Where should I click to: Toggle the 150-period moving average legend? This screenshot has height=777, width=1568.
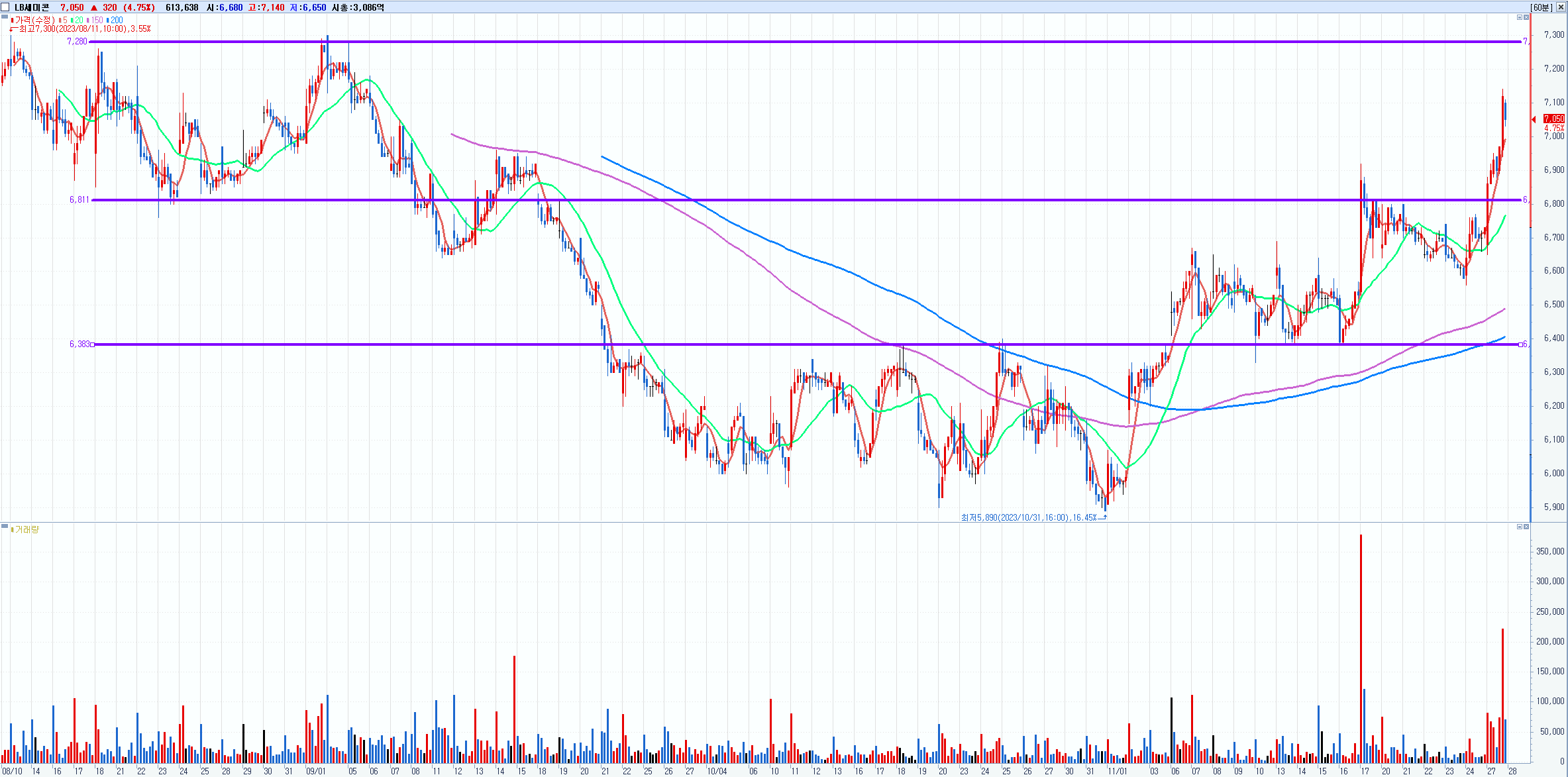pyautogui.click(x=96, y=20)
